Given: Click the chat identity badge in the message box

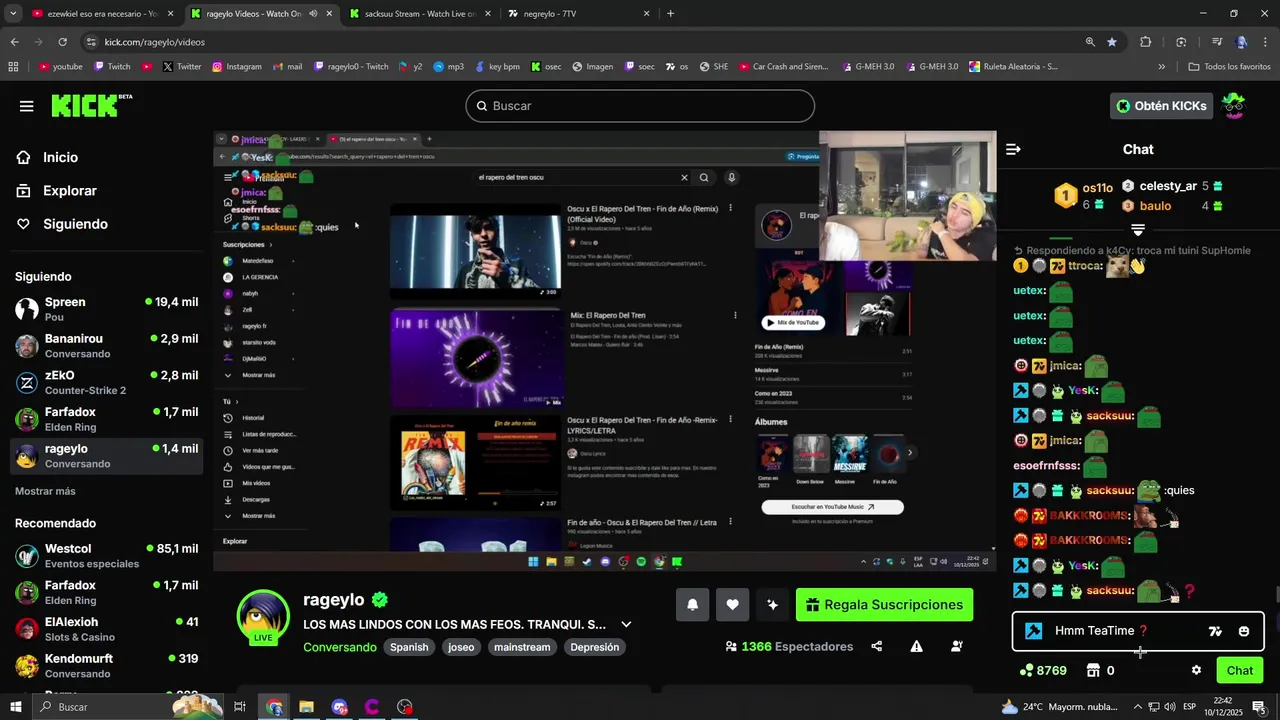Looking at the screenshot, I should 1034,631.
